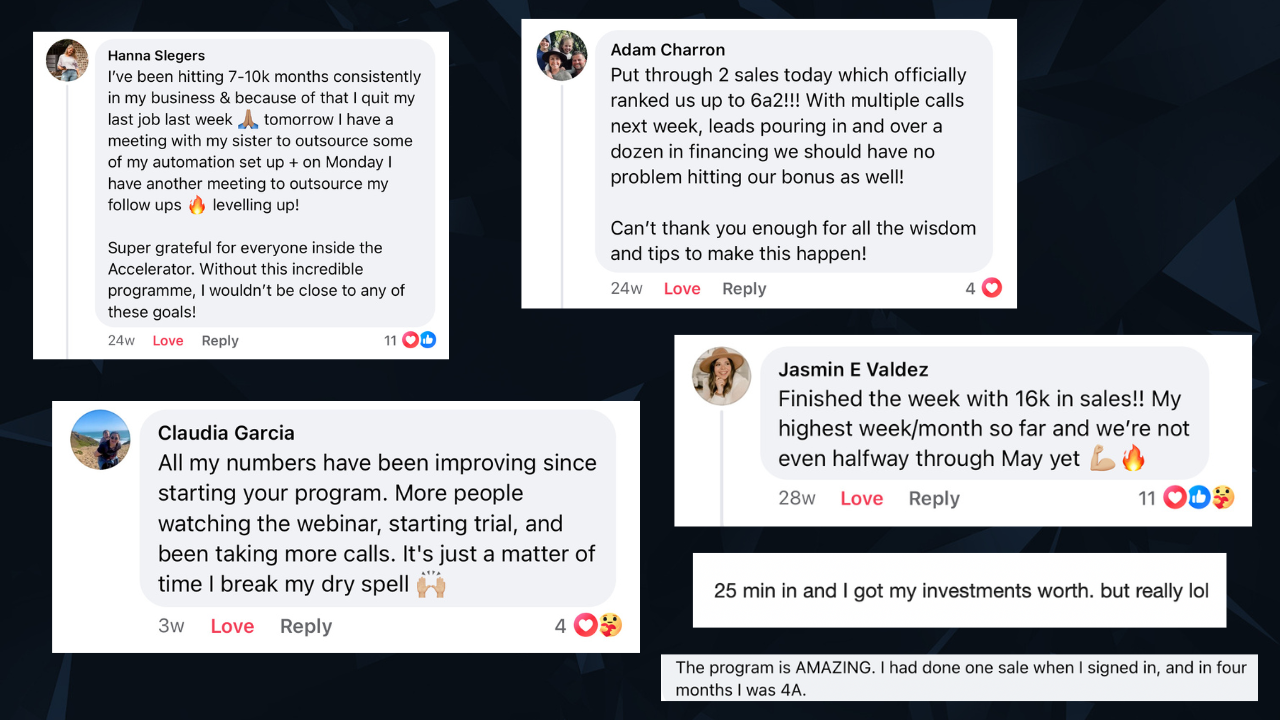Image resolution: width=1280 pixels, height=720 pixels.
Task: Open the Claudia Garcia name link
Action: point(226,433)
